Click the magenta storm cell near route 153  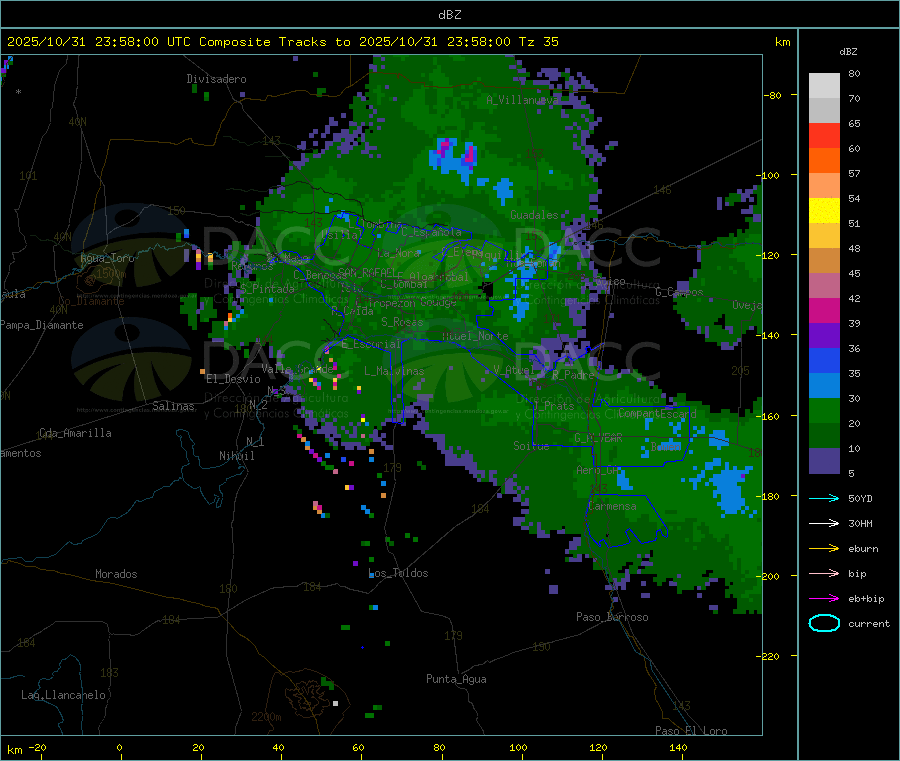coord(470,154)
